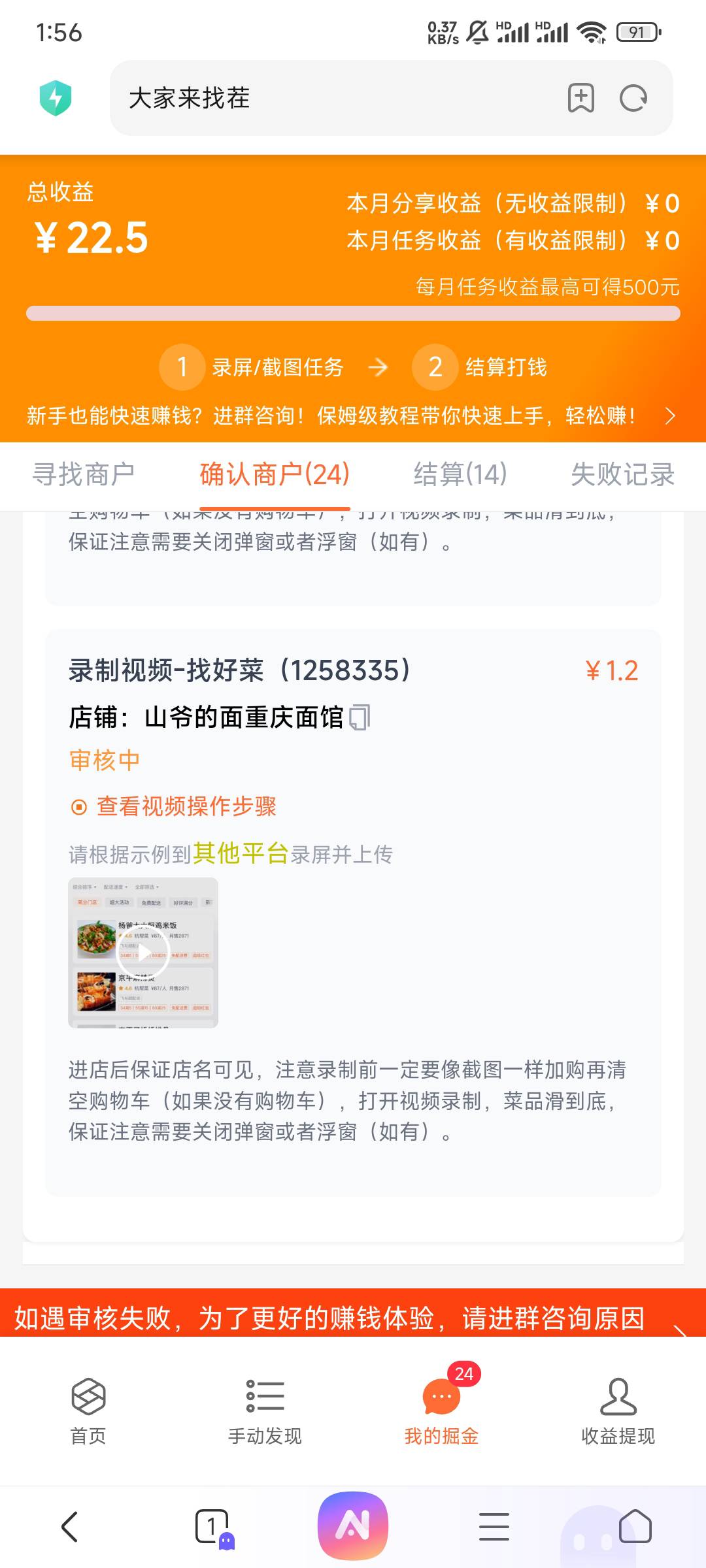Viewport: 706px width, 1568px height.
Task: Open 首页 home icon
Action: coord(88,1396)
